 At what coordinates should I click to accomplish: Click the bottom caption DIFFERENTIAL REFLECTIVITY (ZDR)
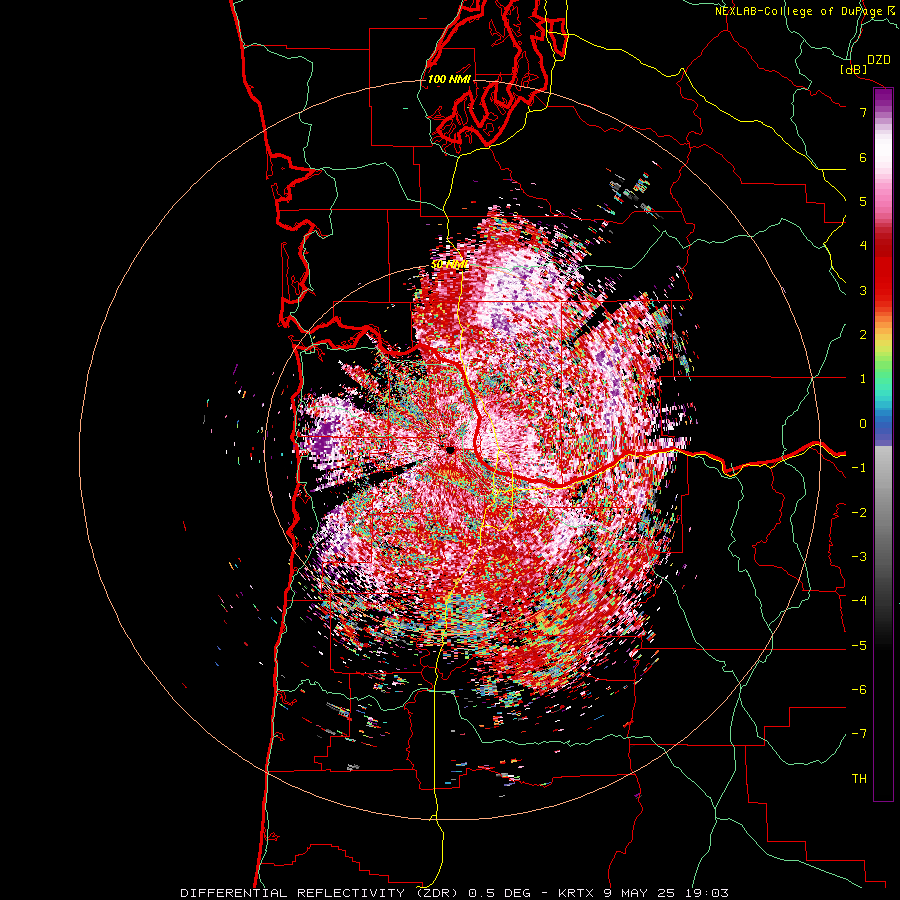tap(319, 893)
